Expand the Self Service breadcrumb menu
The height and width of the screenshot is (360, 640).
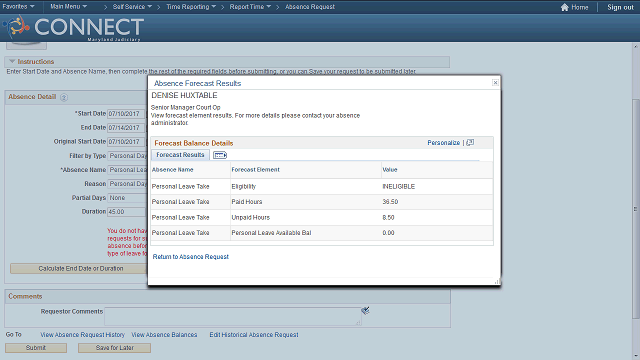pyautogui.click(x=132, y=7)
